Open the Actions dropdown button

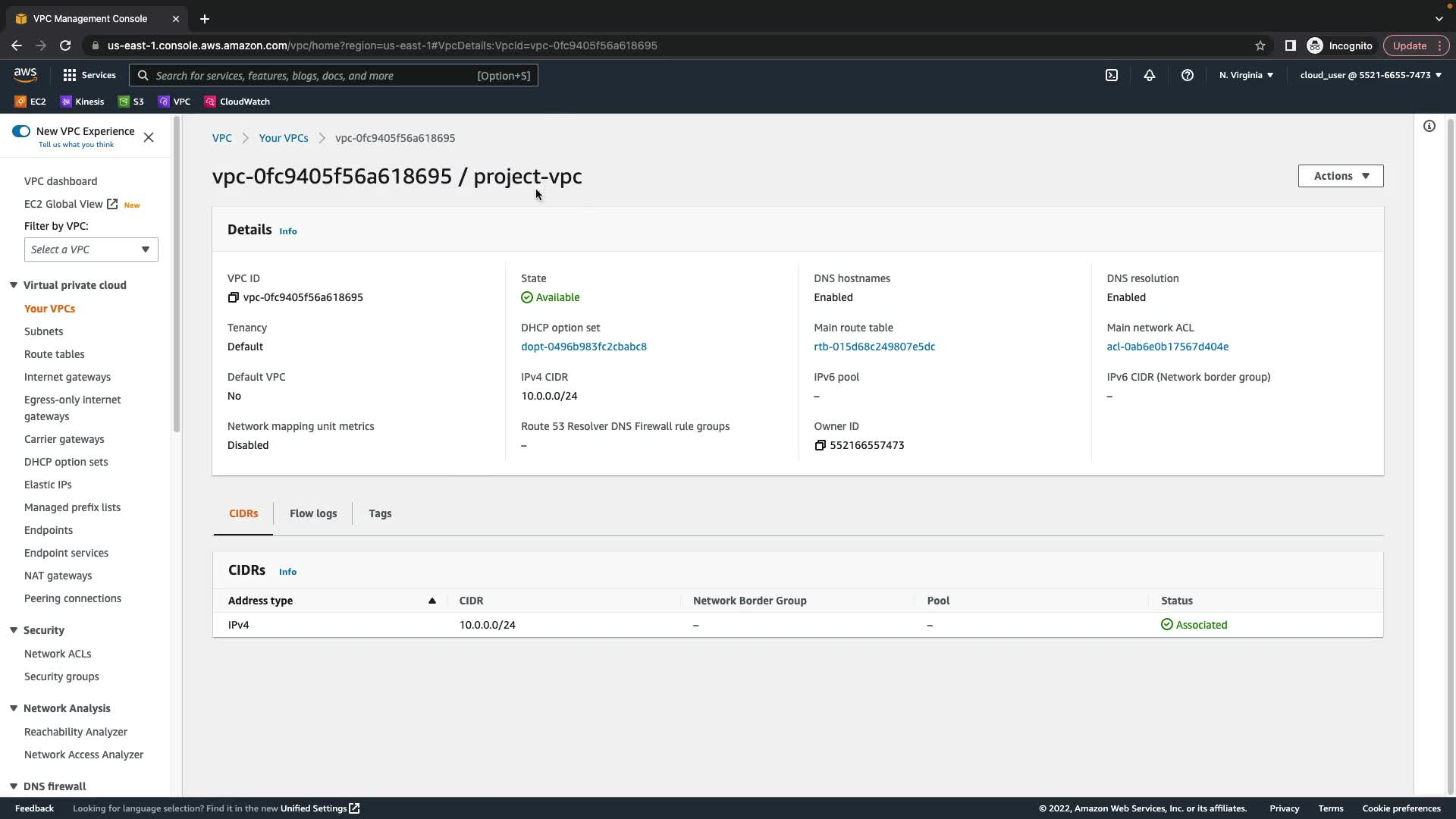1340,176
